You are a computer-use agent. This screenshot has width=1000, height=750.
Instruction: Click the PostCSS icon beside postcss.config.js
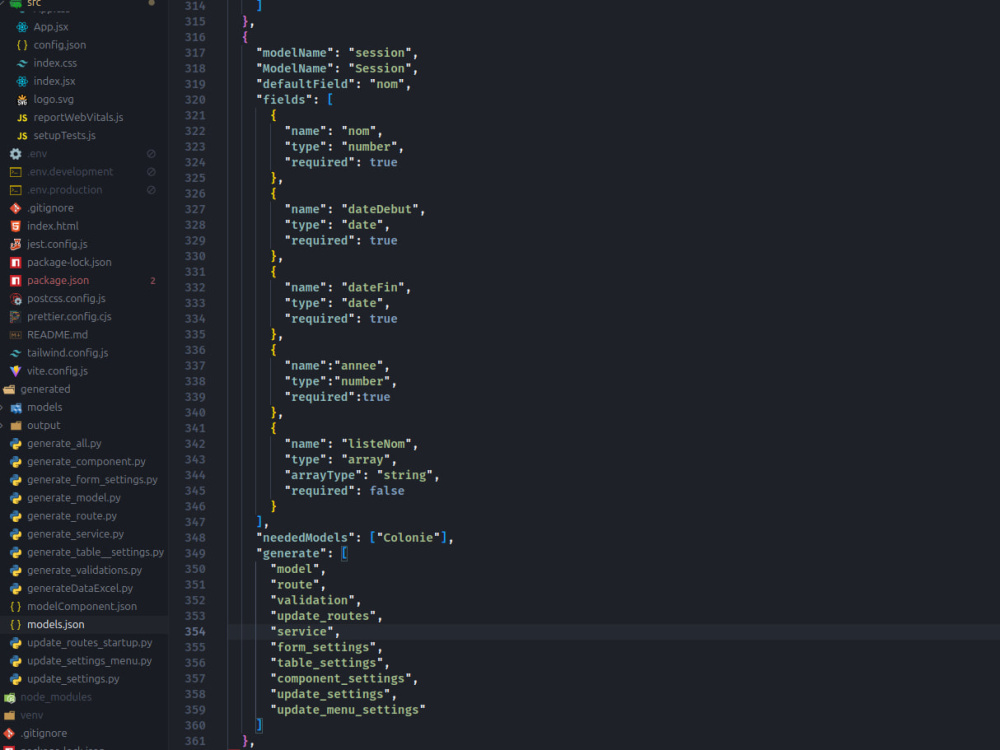[16, 298]
